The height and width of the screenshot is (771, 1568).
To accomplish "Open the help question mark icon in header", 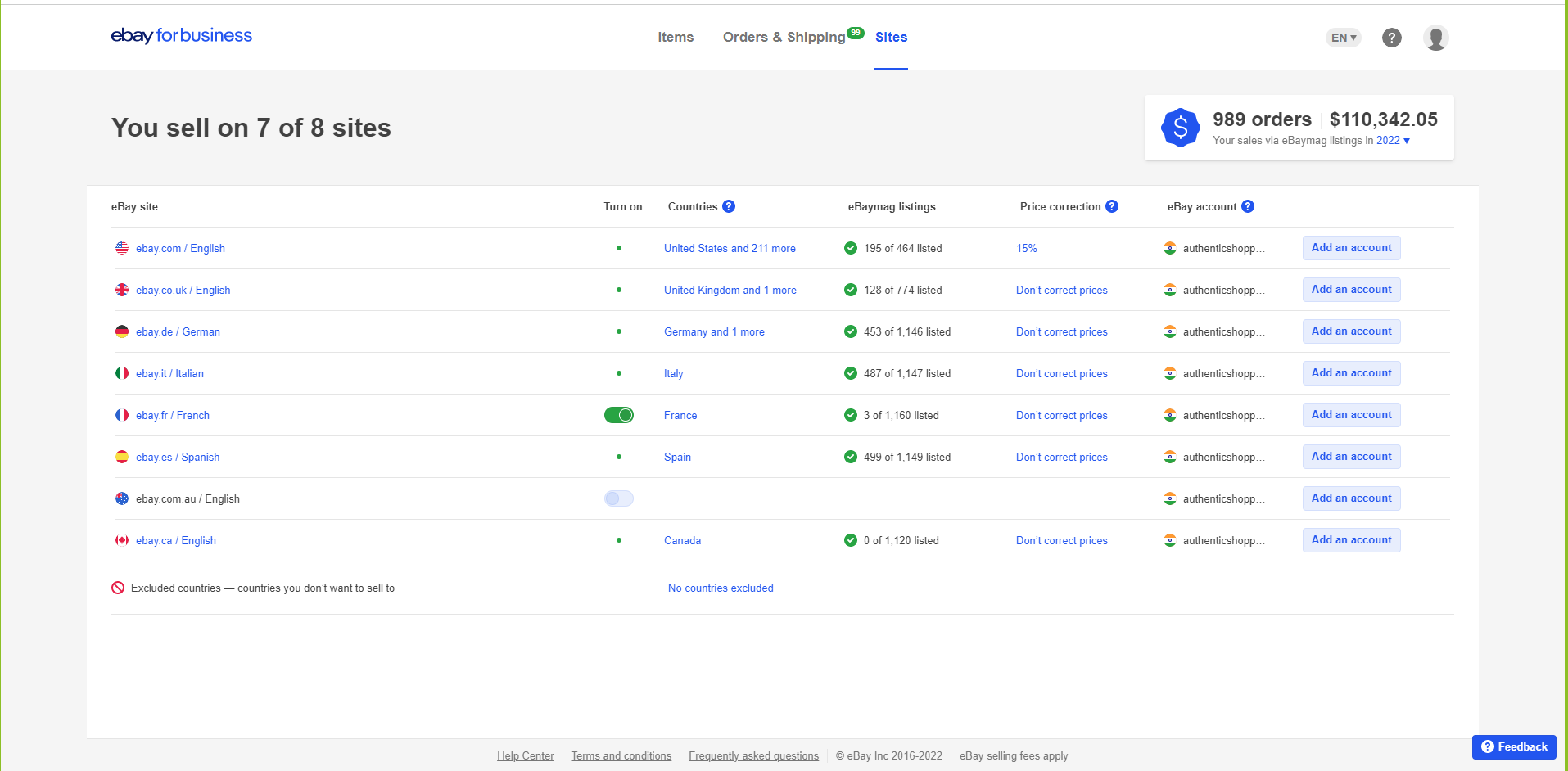I will click(x=1391, y=38).
